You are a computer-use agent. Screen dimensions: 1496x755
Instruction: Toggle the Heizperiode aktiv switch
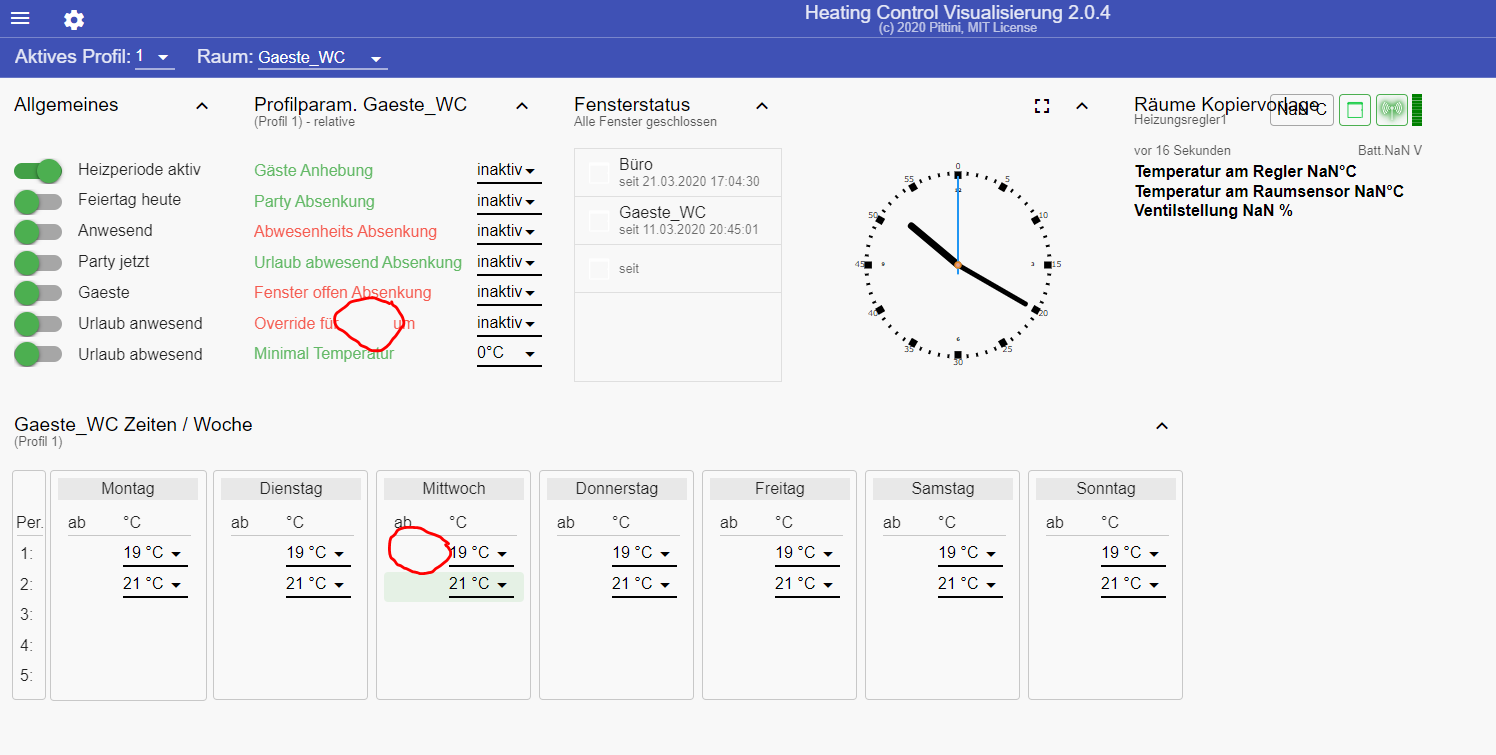[38, 171]
